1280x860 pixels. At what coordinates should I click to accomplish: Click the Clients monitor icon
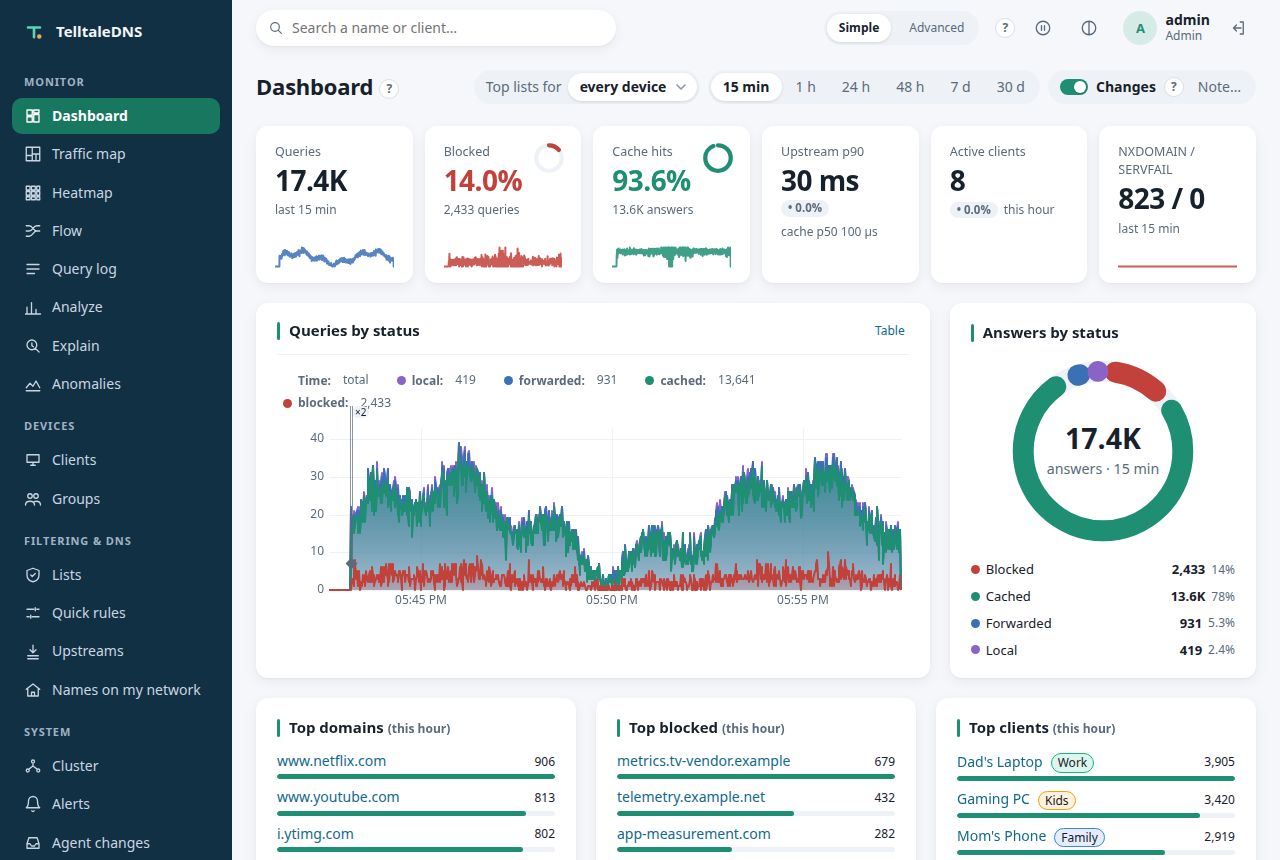[x=33, y=460]
